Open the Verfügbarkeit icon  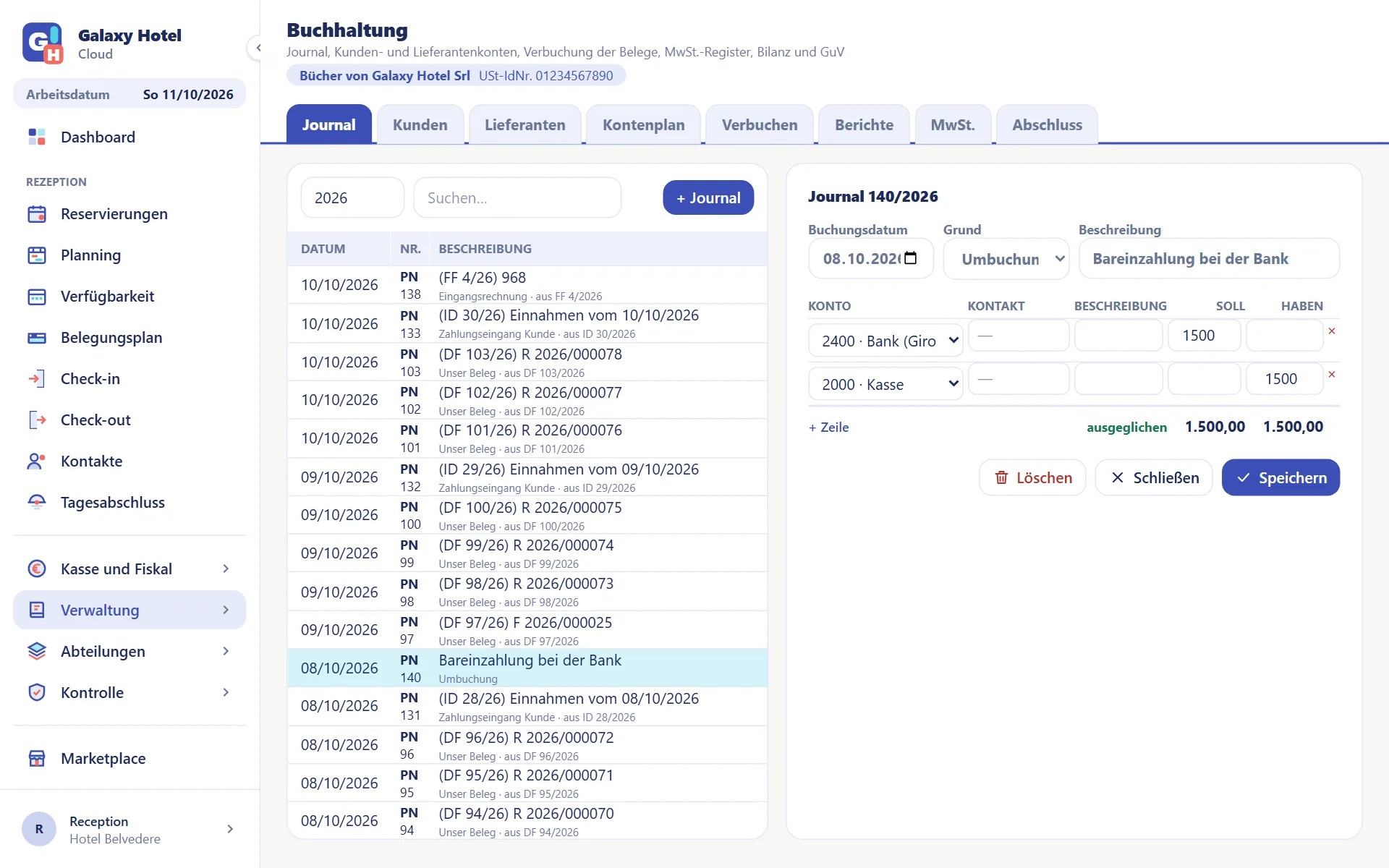(x=37, y=297)
